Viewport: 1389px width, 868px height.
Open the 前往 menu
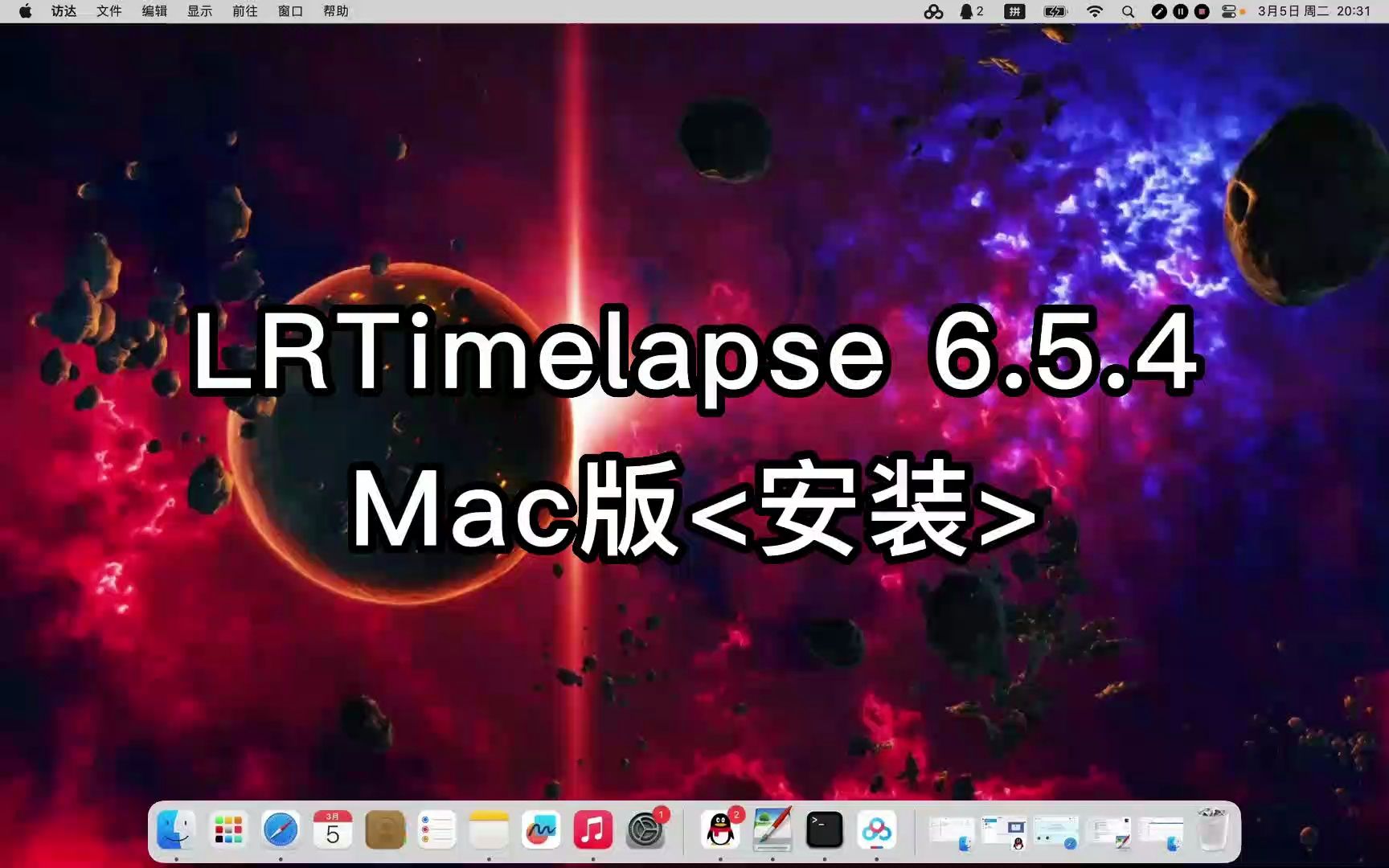point(244,11)
